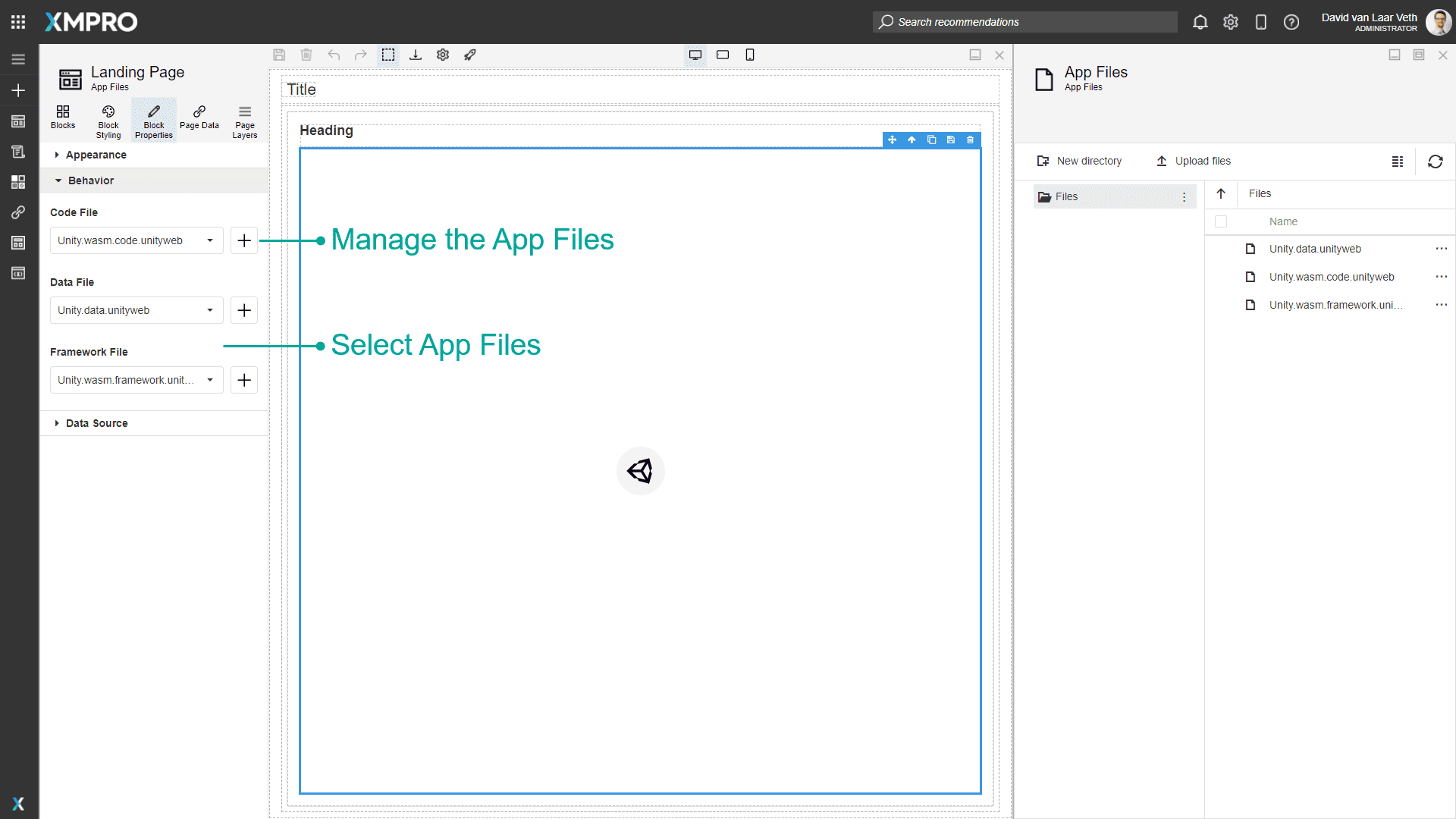Refresh the App Files list
This screenshot has width=1456, height=819.
(x=1436, y=162)
